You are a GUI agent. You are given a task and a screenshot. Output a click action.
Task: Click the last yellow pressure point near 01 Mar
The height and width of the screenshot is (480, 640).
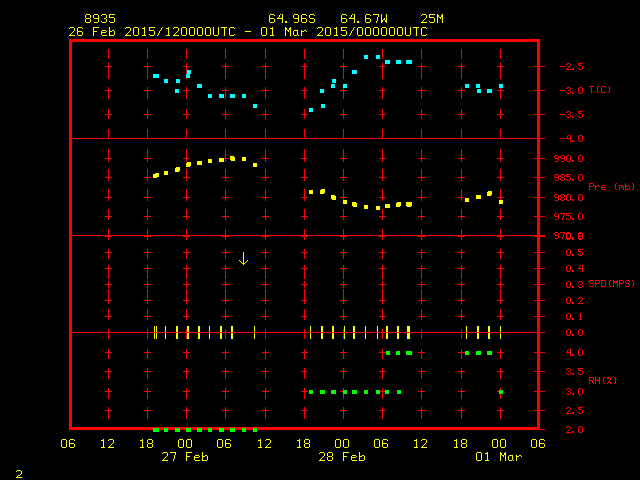tap(501, 202)
